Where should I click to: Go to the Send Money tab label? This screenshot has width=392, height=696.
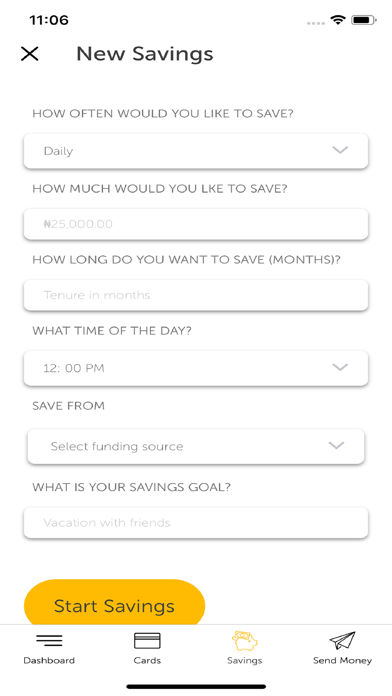click(x=342, y=660)
